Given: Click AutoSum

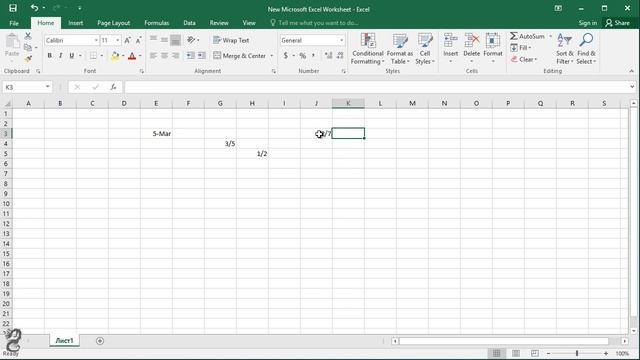Looking at the screenshot, I should tap(527, 36).
